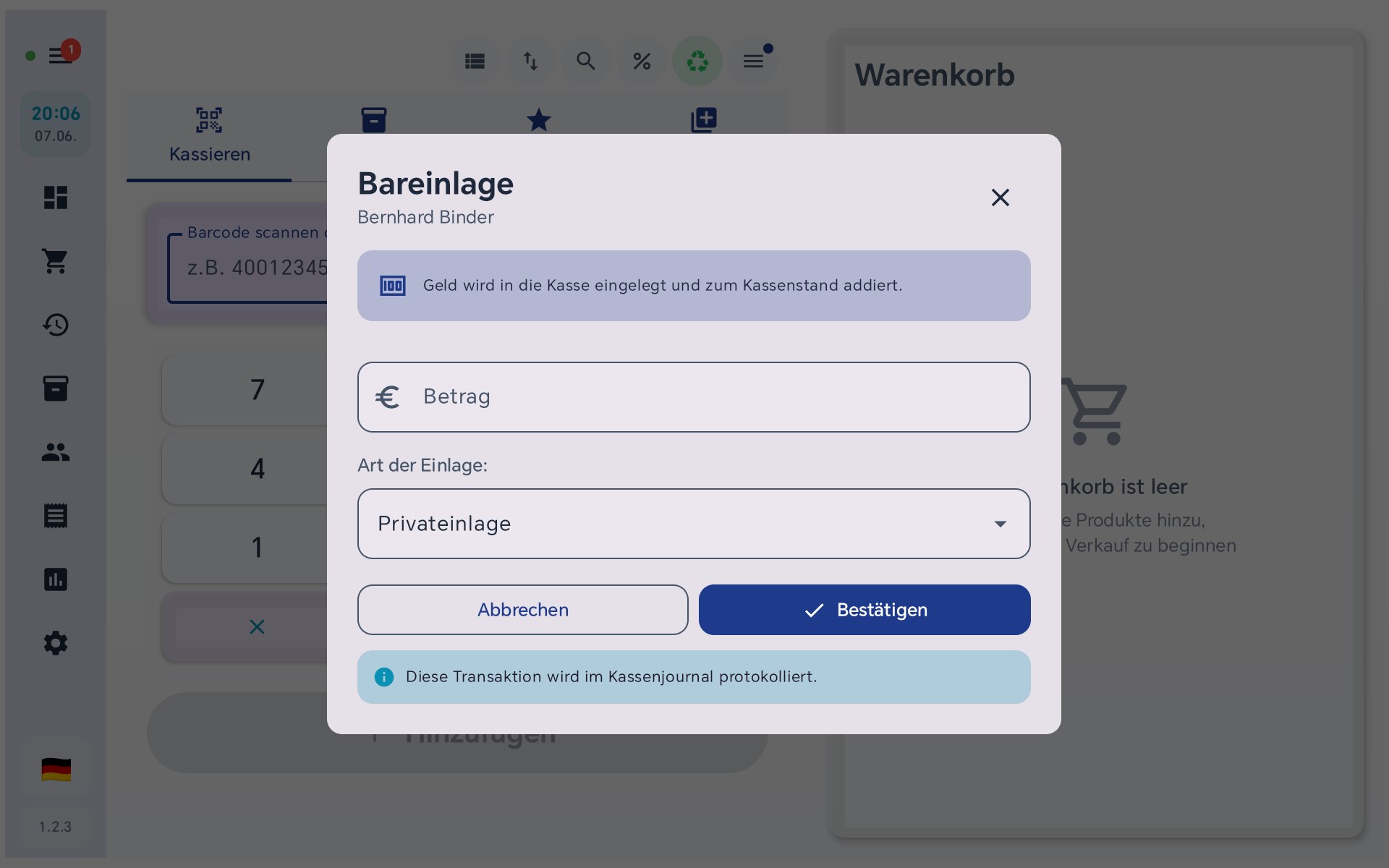Viewport: 1389px width, 868px height.
Task: Open the dashboard icon in sidebar
Action: pos(56,197)
